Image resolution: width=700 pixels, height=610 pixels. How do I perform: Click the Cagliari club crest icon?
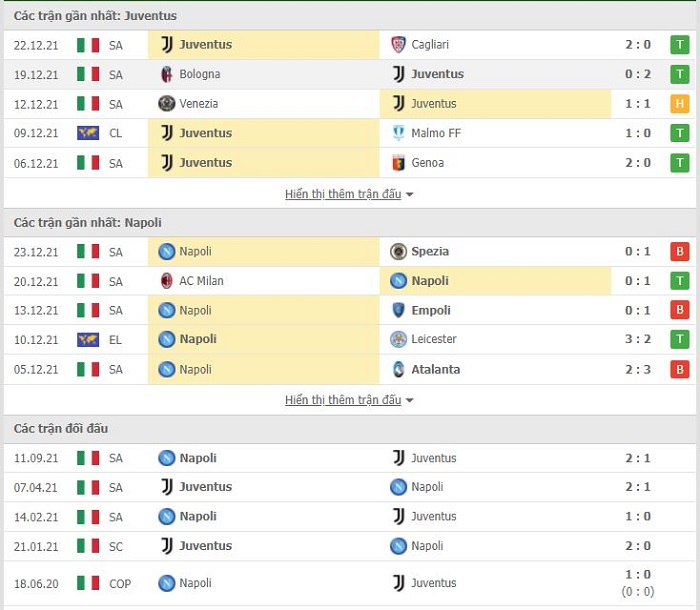click(398, 45)
